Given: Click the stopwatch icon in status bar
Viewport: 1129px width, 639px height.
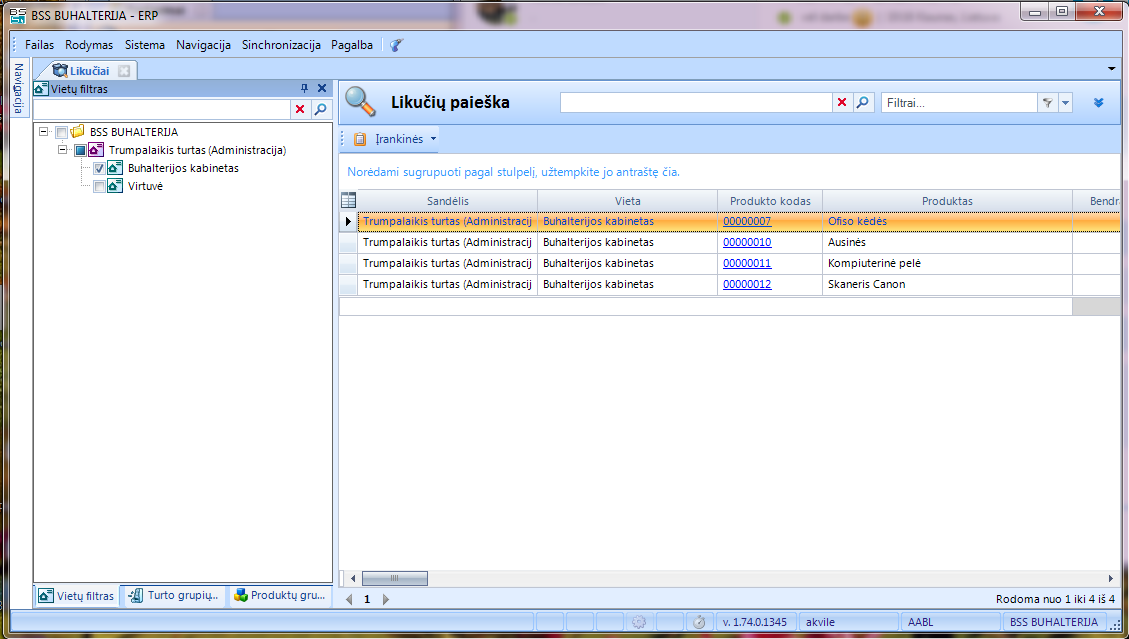Looking at the screenshot, I should pyautogui.click(x=698, y=622).
